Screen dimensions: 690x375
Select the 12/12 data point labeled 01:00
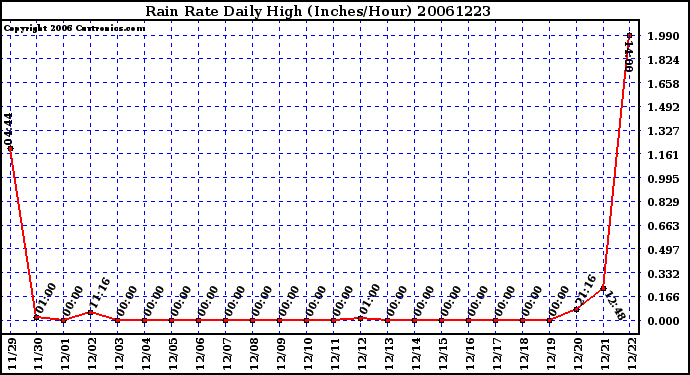tap(360, 318)
